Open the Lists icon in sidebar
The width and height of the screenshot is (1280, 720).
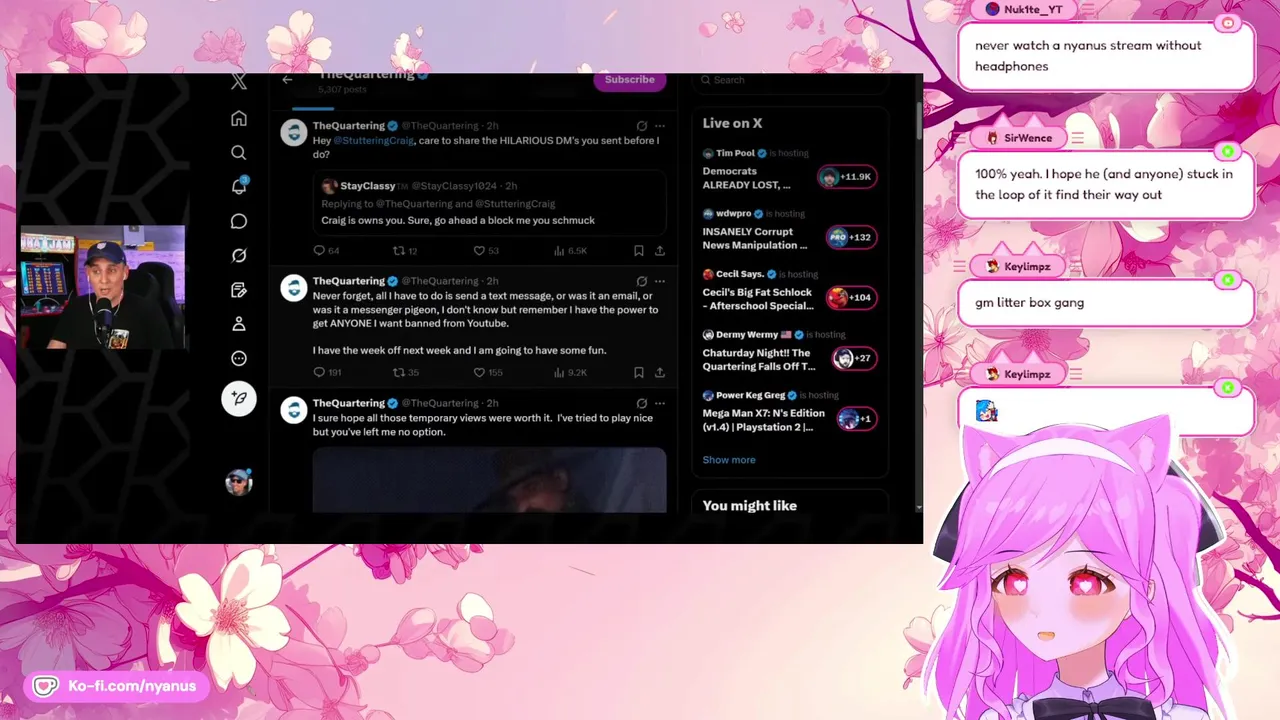(239, 290)
